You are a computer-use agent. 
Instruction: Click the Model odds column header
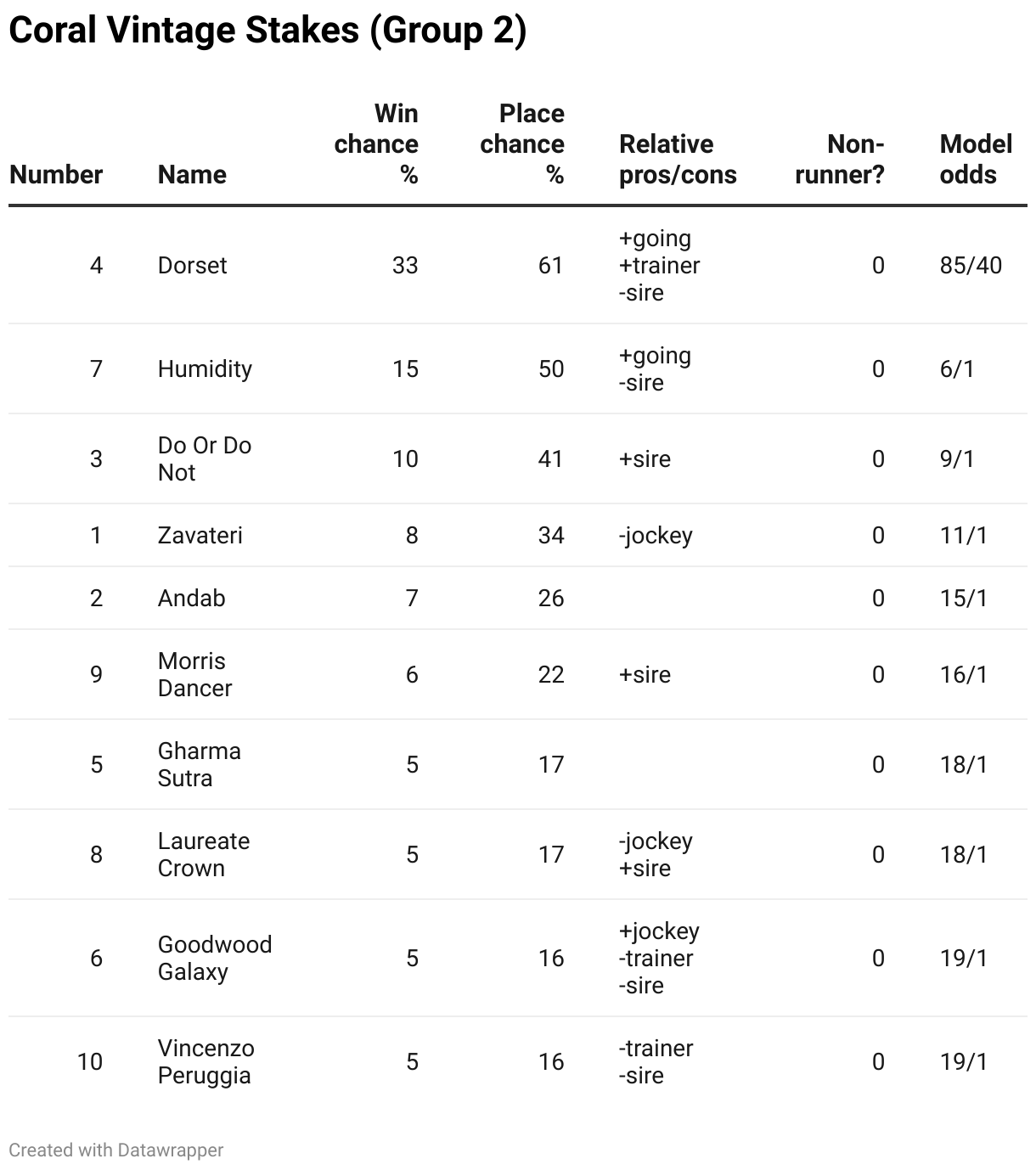[x=976, y=160]
